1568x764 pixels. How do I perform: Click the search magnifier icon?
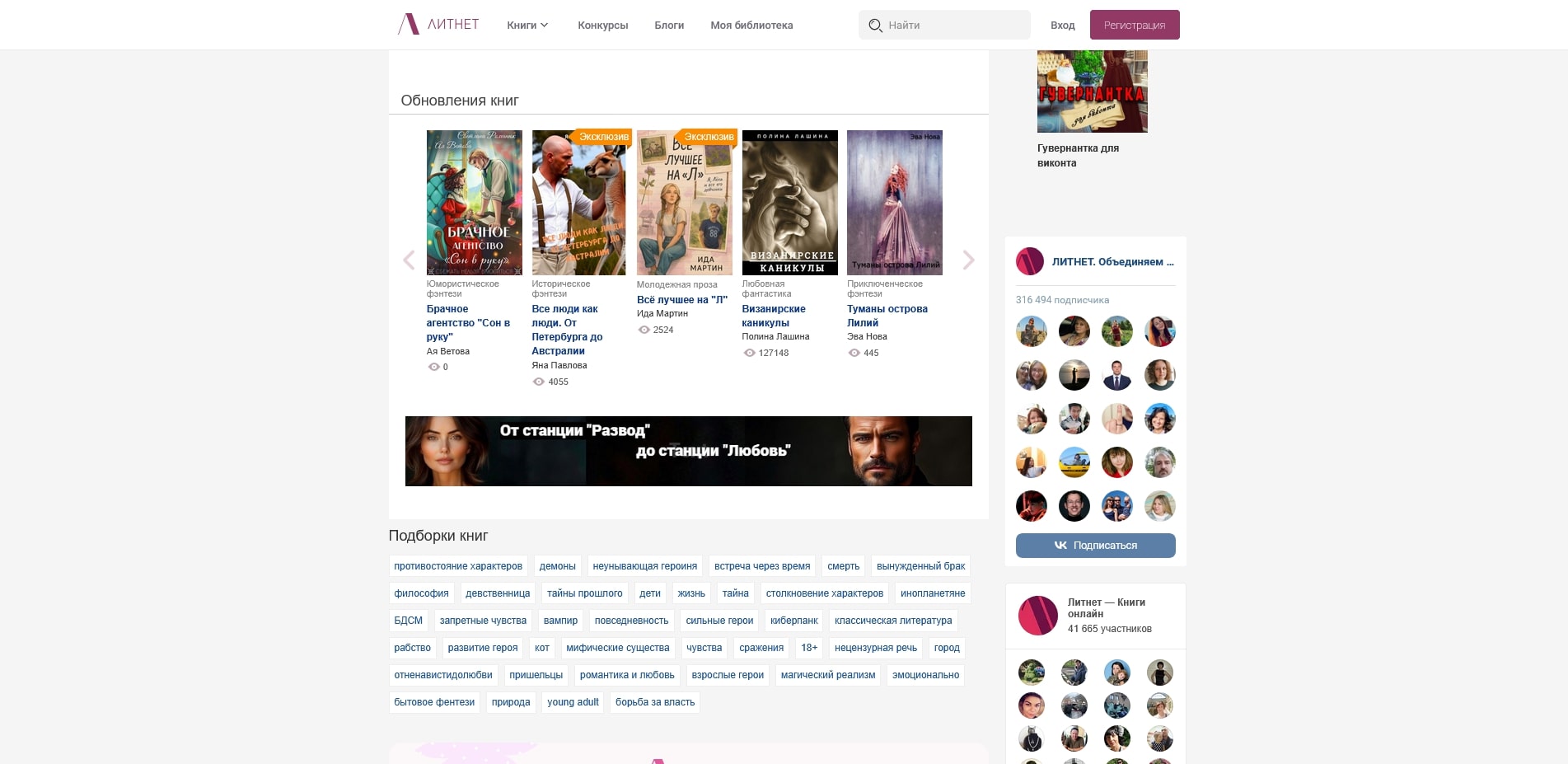pyautogui.click(x=875, y=26)
